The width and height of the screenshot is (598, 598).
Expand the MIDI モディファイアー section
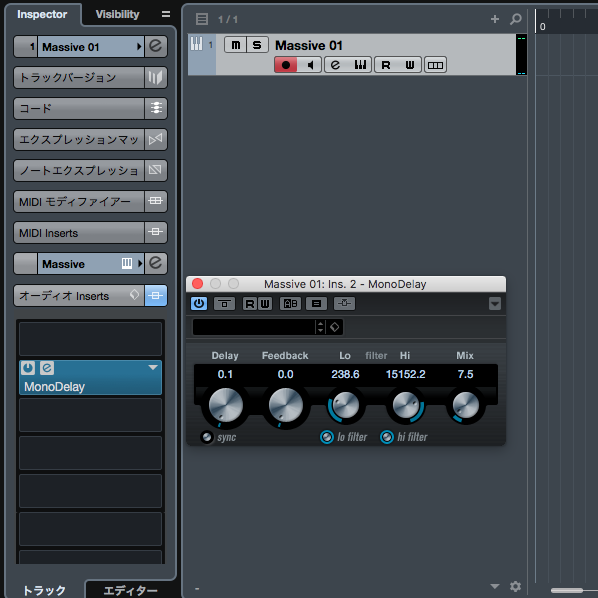click(x=79, y=201)
